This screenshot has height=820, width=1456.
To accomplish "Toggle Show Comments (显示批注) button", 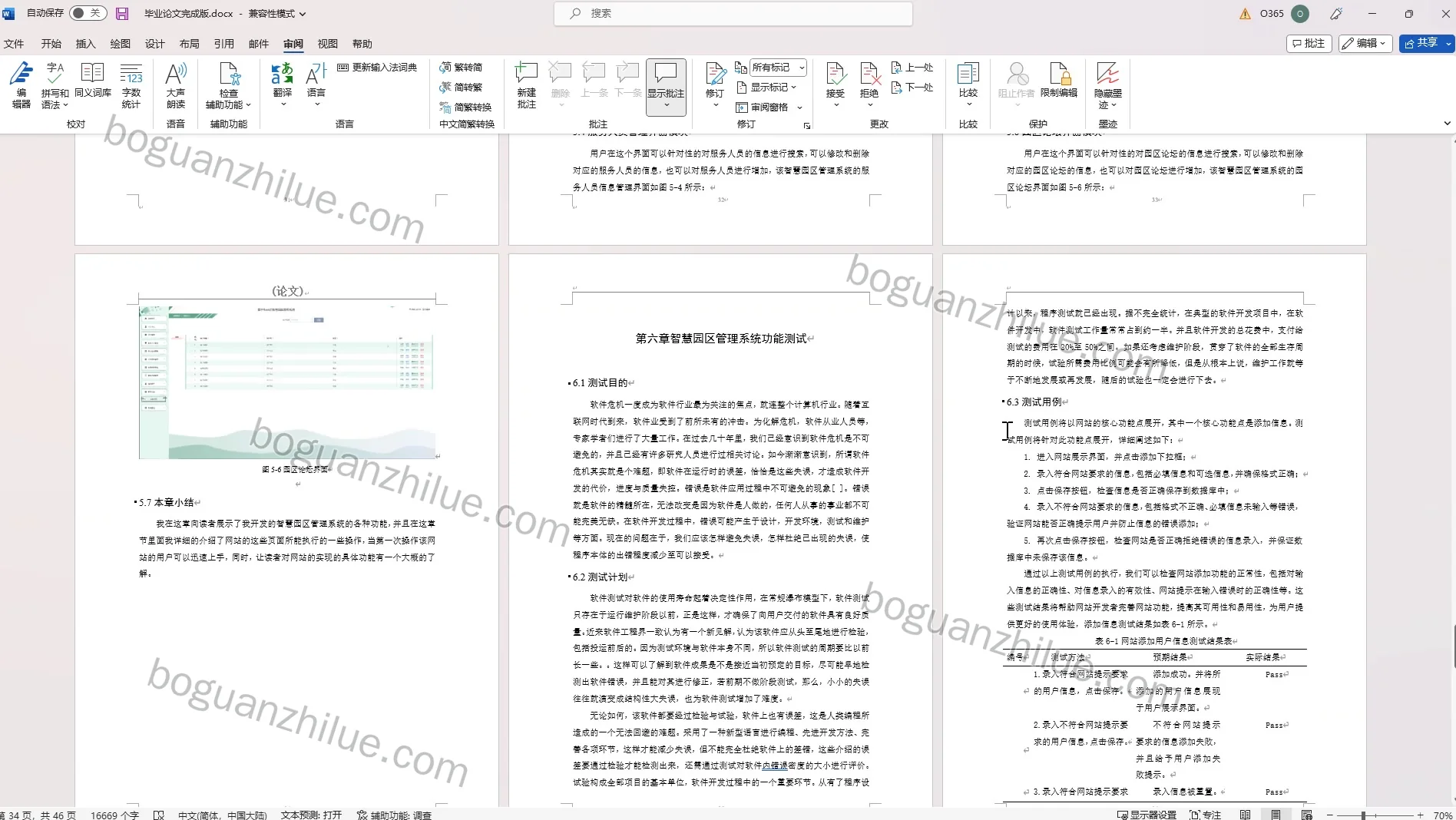I will pyautogui.click(x=666, y=87).
